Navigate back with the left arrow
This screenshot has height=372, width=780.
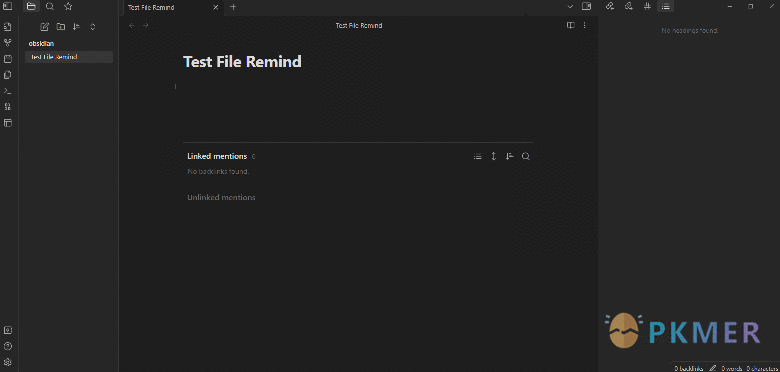point(131,25)
